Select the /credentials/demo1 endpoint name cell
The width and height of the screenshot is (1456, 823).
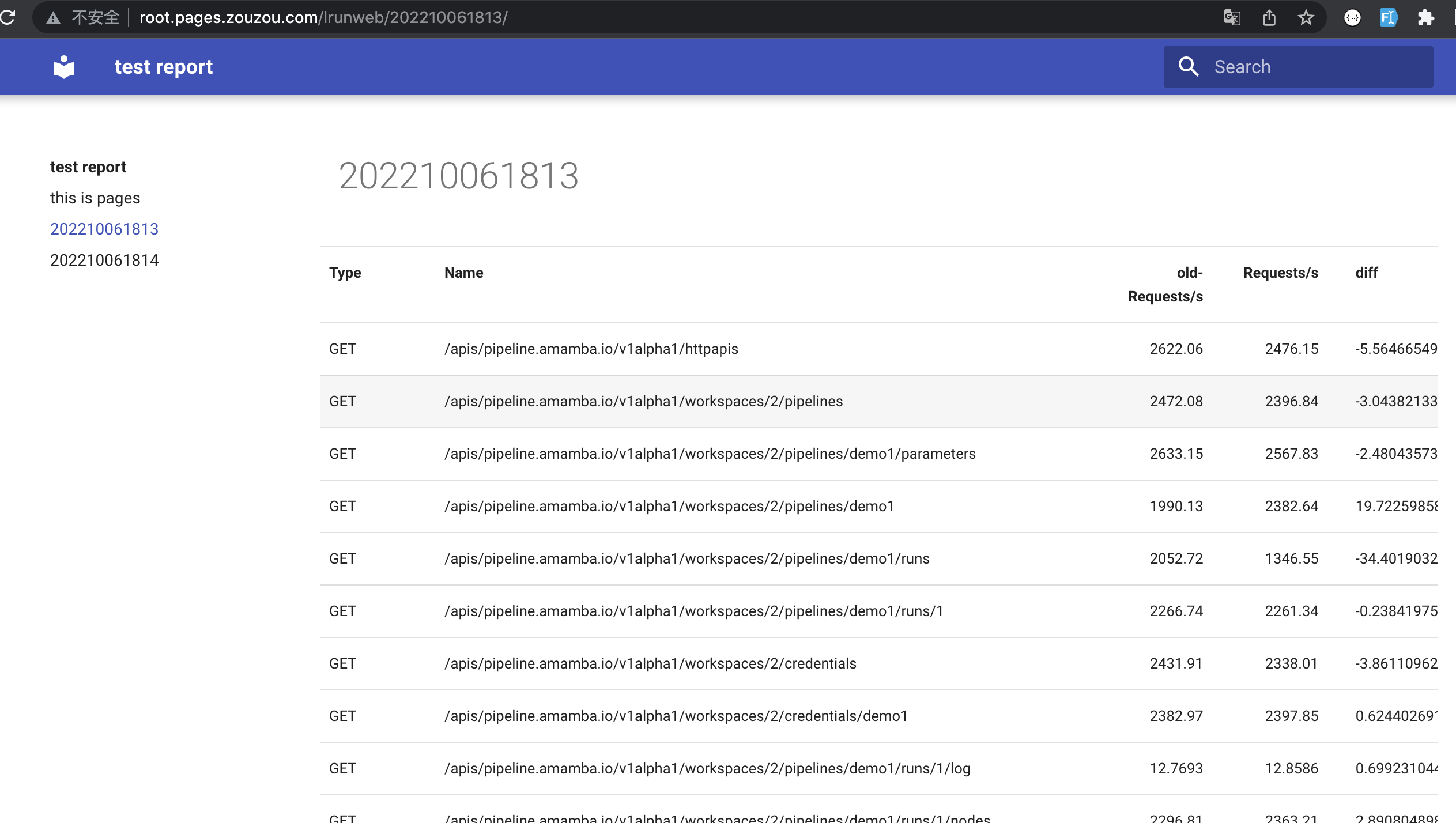pos(676,716)
